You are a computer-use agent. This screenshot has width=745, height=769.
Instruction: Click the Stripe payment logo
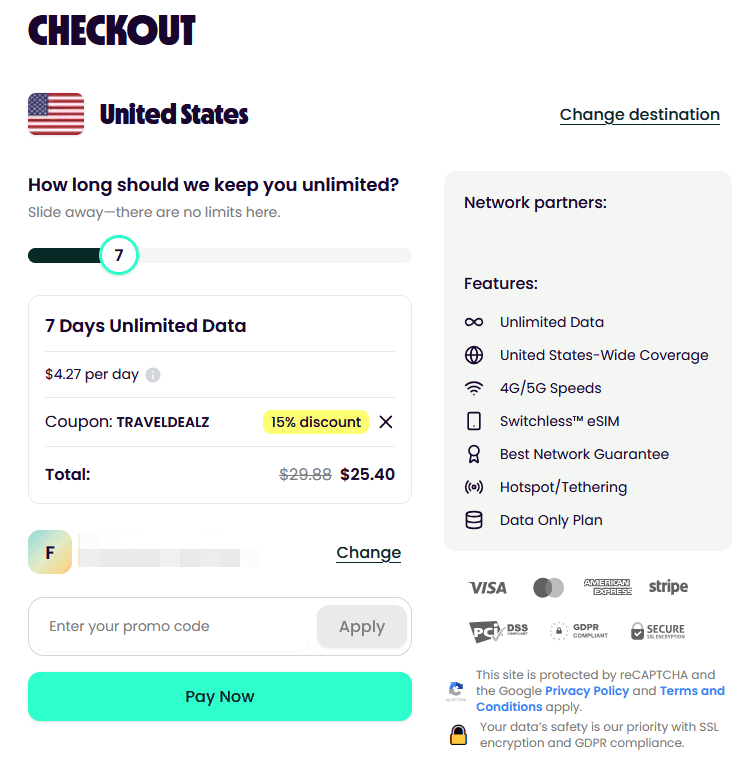[668, 587]
